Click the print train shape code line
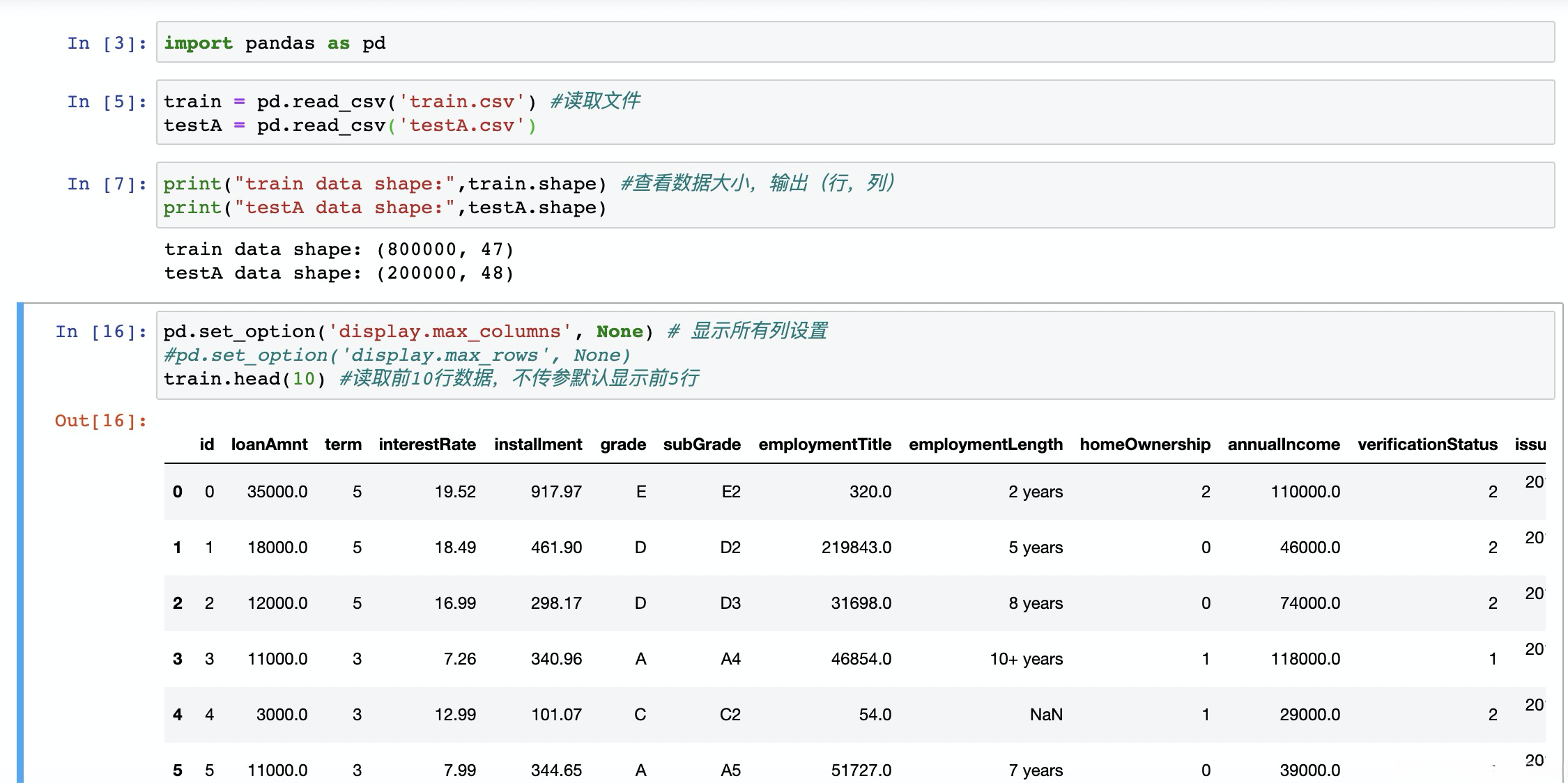 (x=385, y=184)
